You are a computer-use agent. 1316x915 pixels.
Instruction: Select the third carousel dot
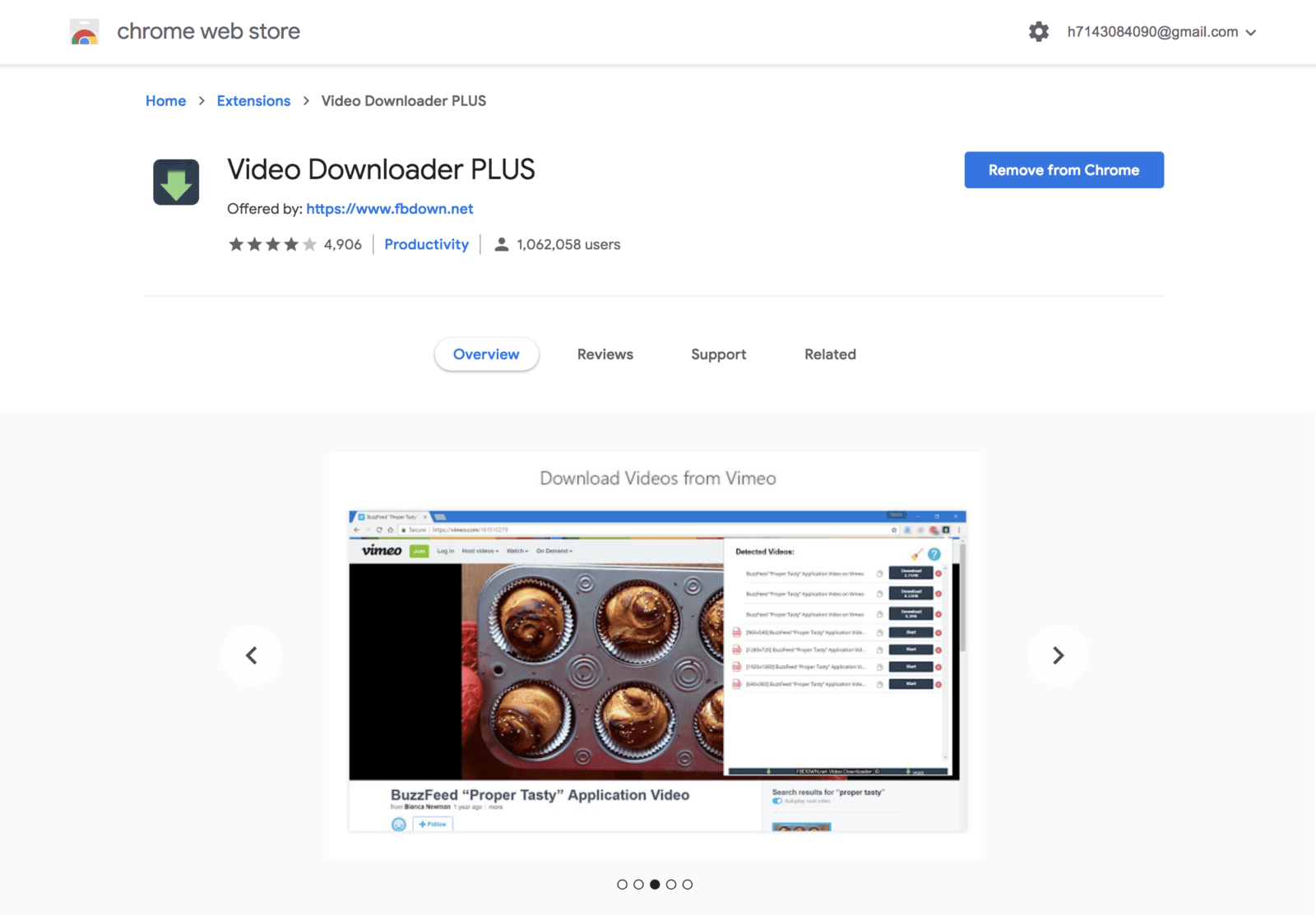(x=655, y=885)
